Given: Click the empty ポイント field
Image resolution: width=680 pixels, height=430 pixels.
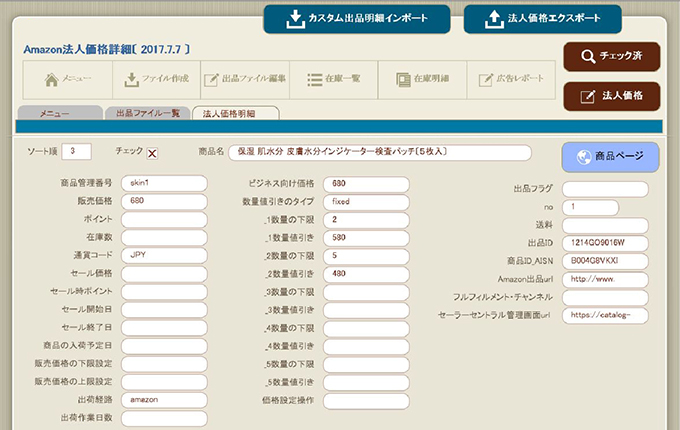Looking at the screenshot, I should [164, 220].
